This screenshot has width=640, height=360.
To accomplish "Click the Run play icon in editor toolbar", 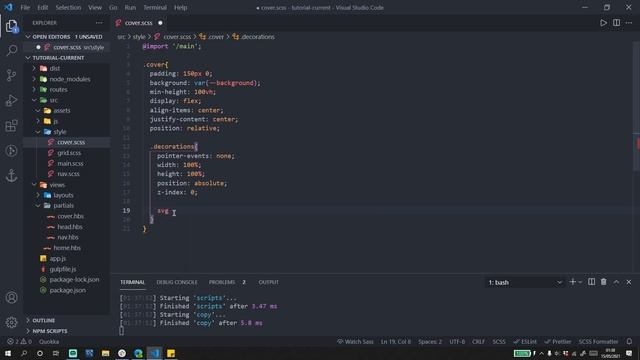I will tap(603, 23).
